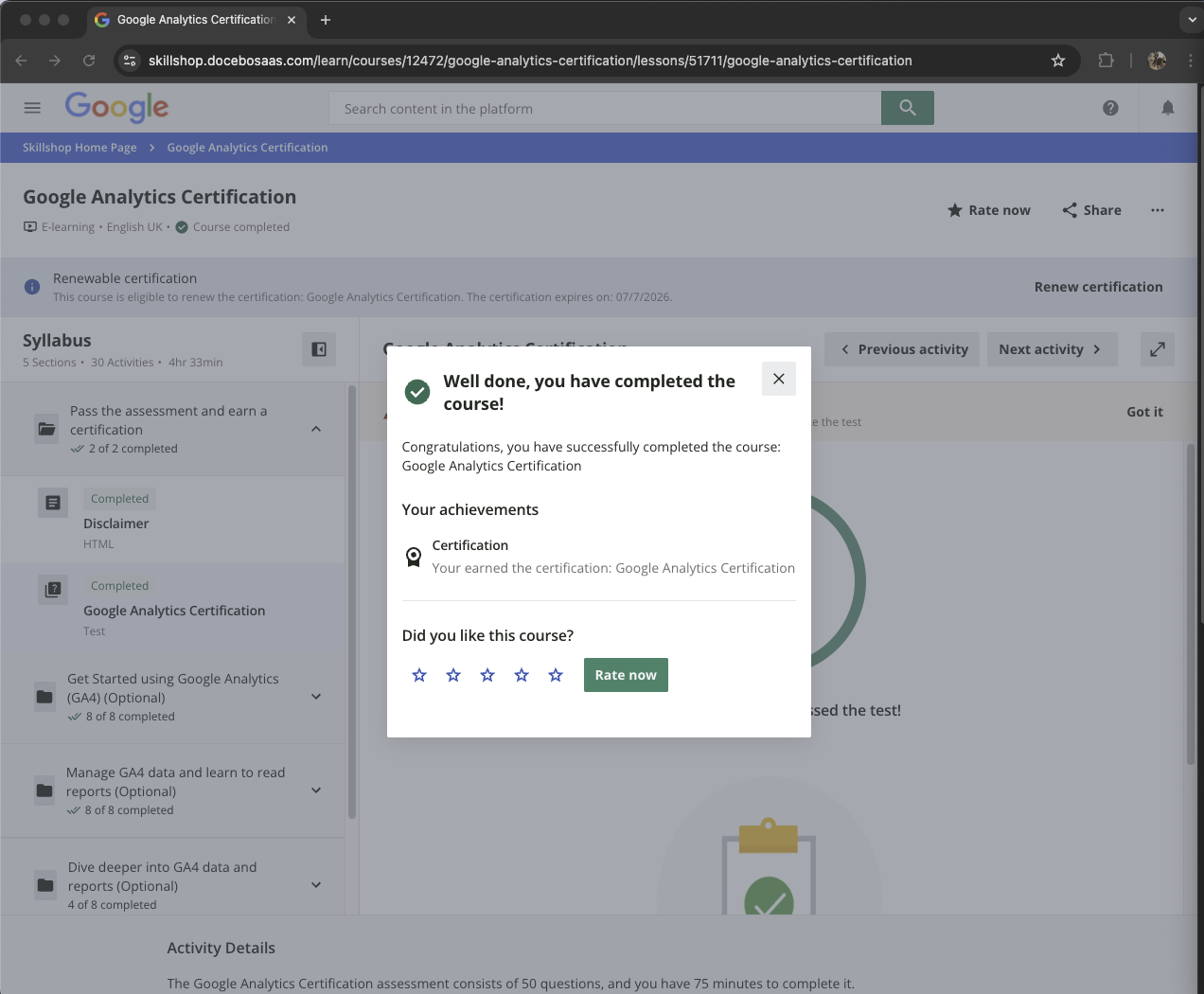Open the tab search dropdown arrow
The image size is (1204, 994).
tap(1191, 19)
